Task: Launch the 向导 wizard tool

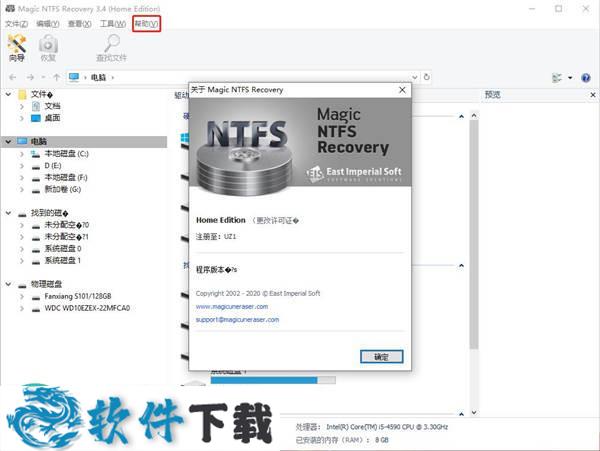Action: pyautogui.click(x=17, y=47)
